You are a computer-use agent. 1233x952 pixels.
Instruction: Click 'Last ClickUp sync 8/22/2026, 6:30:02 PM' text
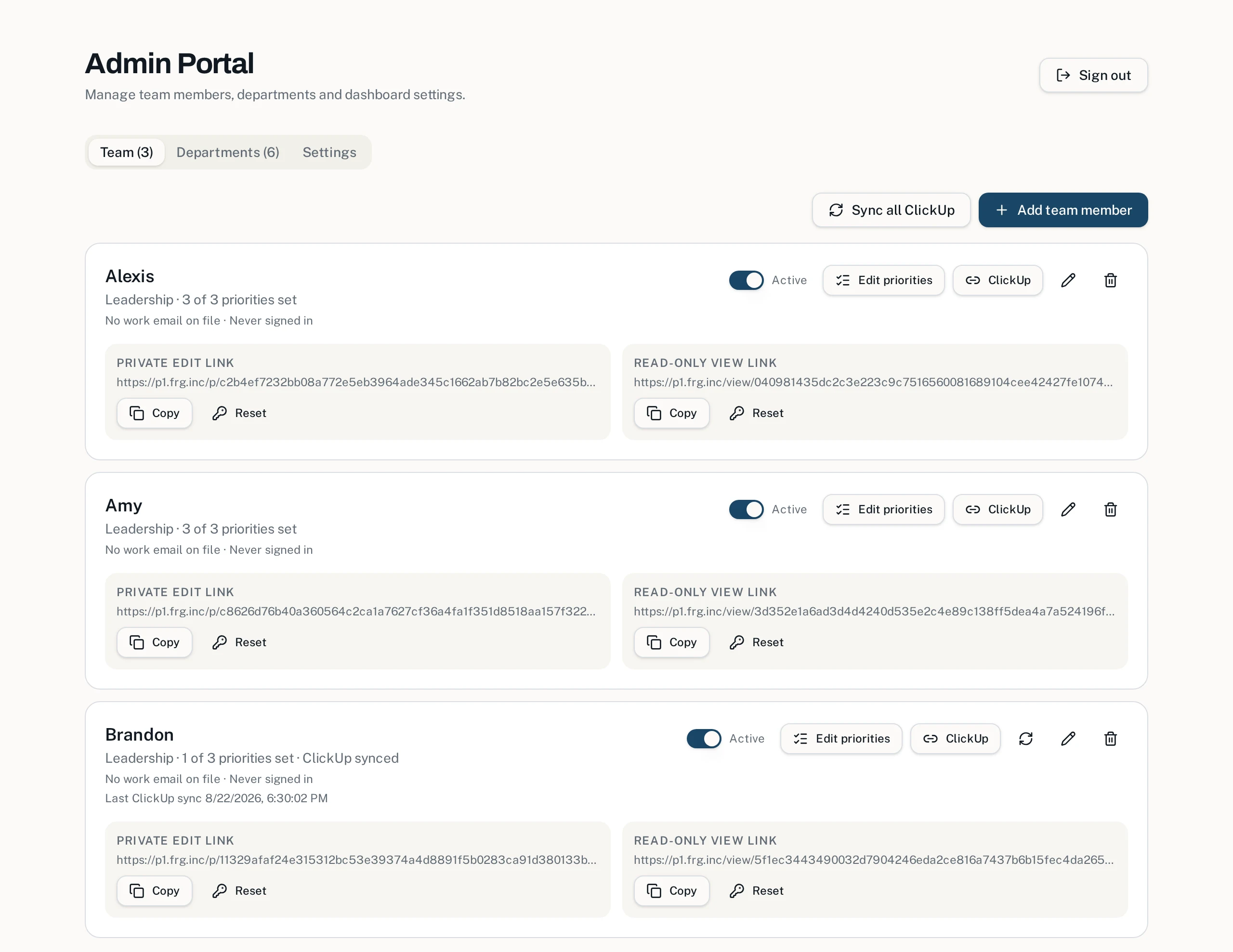[216, 798]
